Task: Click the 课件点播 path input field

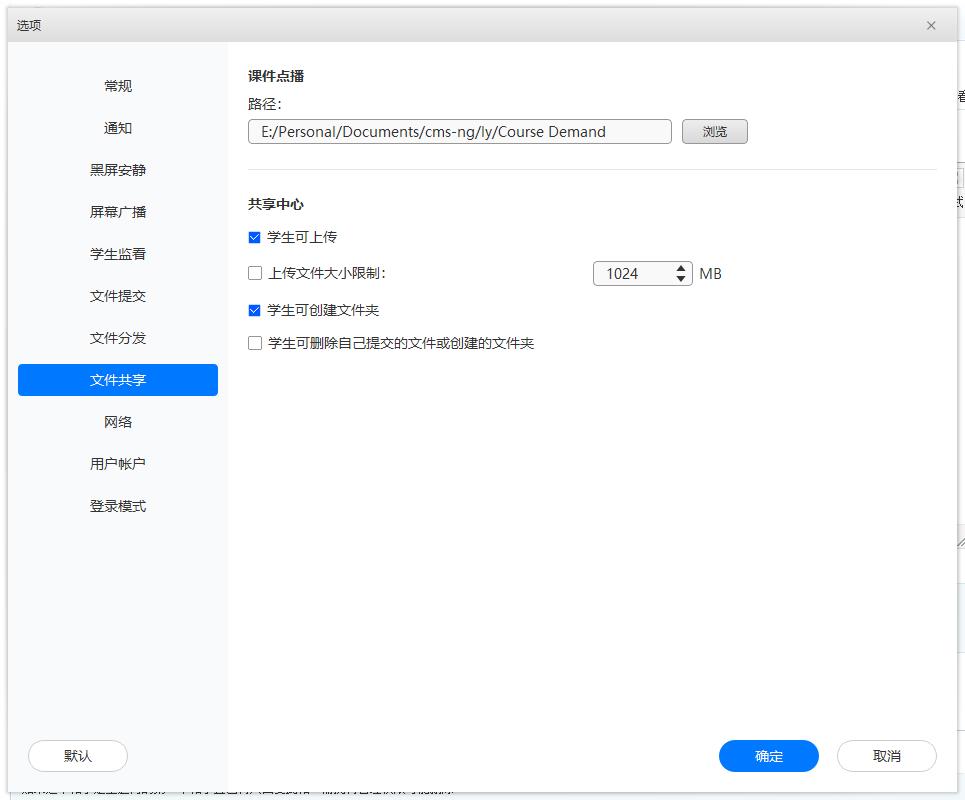Action: tap(458, 131)
